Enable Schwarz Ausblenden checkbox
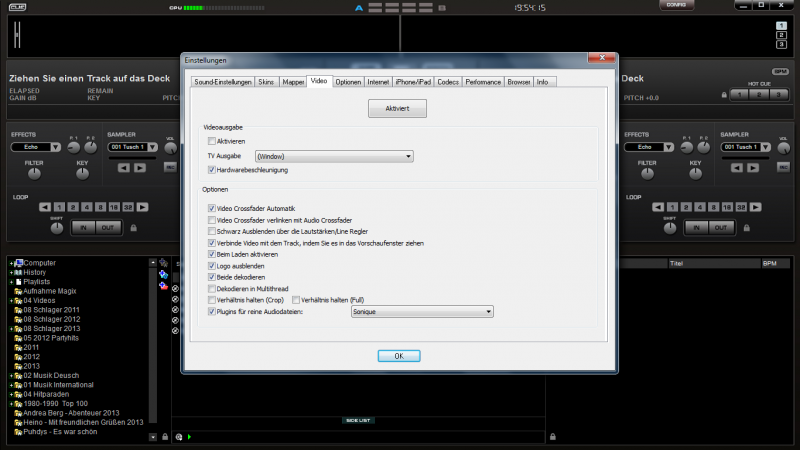Image resolution: width=800 pixels, height=450 pixels. tap(212, 232)
